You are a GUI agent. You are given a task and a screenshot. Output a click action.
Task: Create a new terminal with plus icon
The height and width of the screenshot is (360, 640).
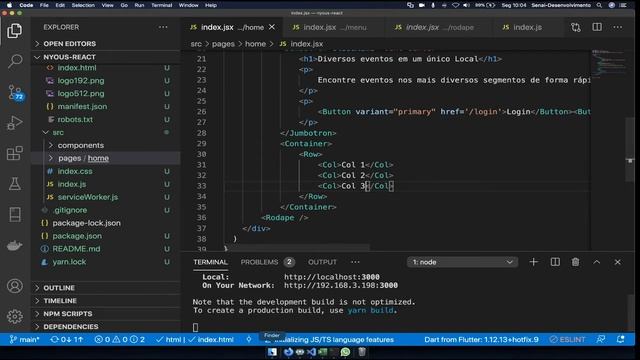coord(533,262)
